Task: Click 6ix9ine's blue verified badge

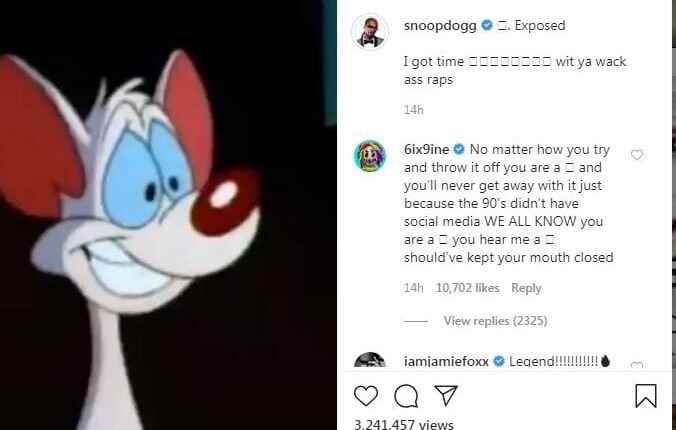Action: tap(459, 149)
